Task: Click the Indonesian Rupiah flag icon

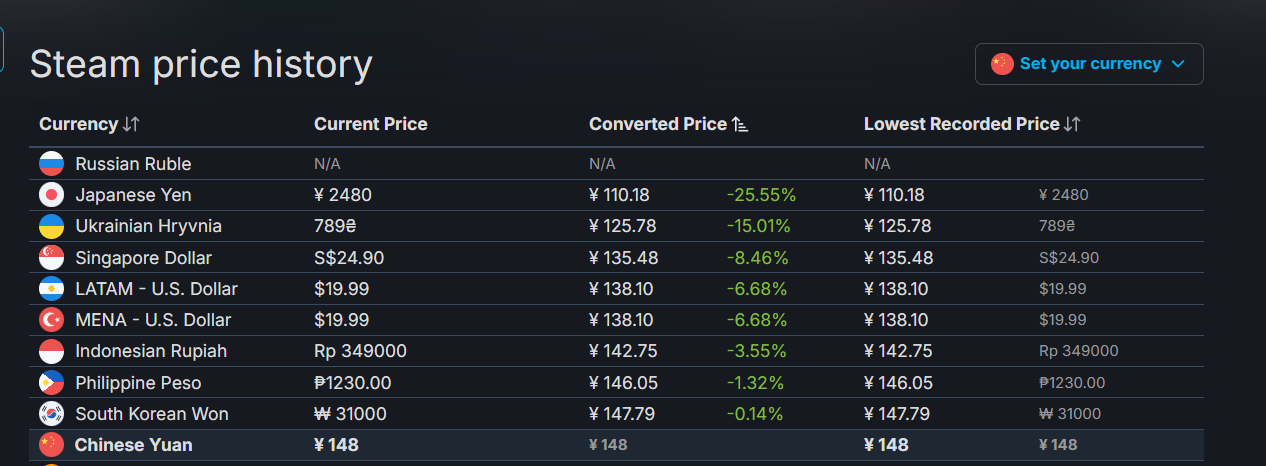Action: (x=51, y=351)
